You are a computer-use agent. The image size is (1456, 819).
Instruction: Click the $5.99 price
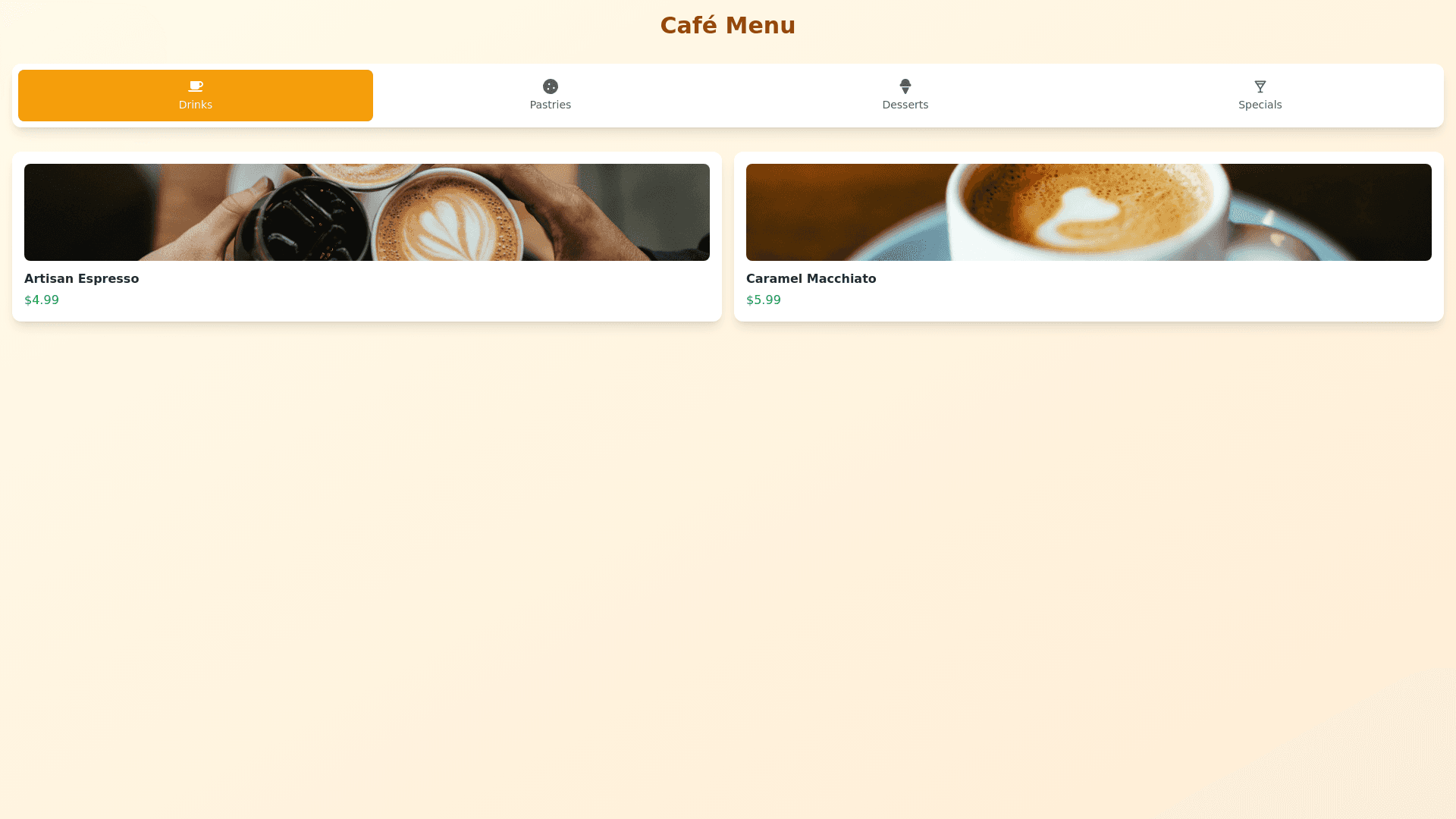coord(764,300)
